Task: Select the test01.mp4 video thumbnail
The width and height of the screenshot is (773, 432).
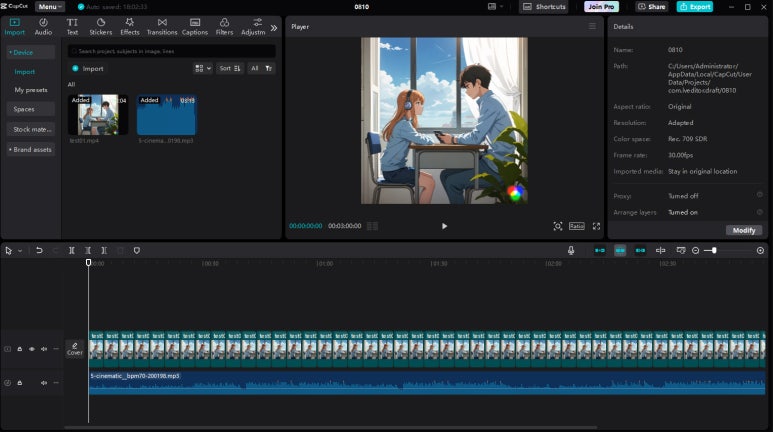Action: tap(98, 115)
